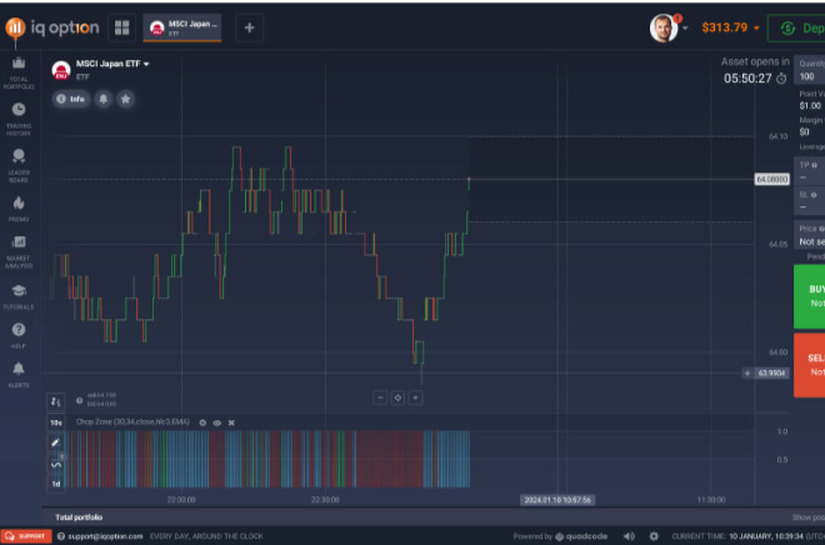Add a new asset tab with plus
825x545 pixels.
[249, 27]
